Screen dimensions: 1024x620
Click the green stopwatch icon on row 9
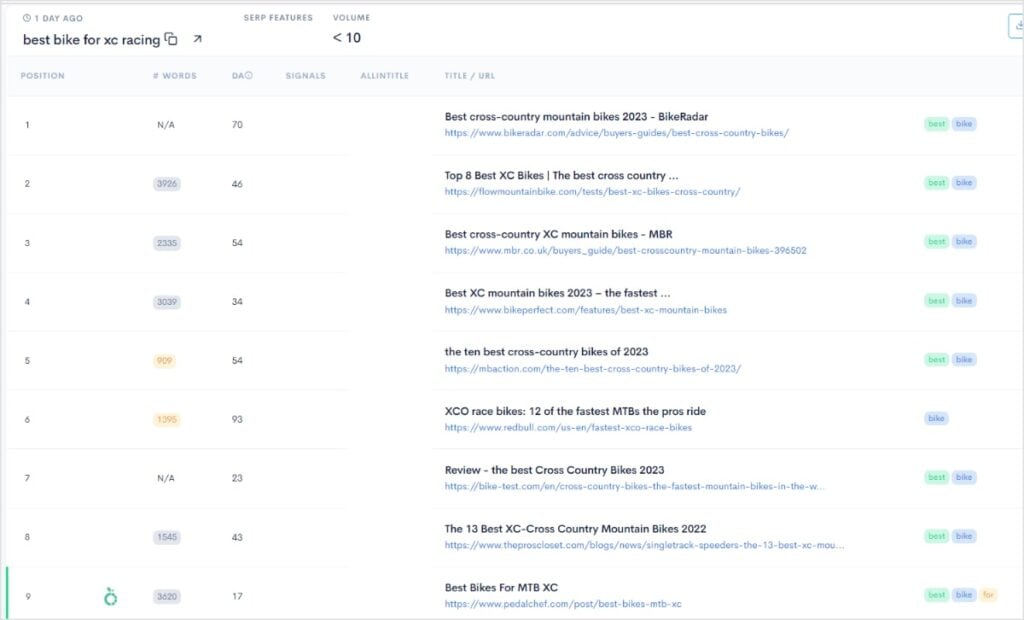click(x=110, y=596)
